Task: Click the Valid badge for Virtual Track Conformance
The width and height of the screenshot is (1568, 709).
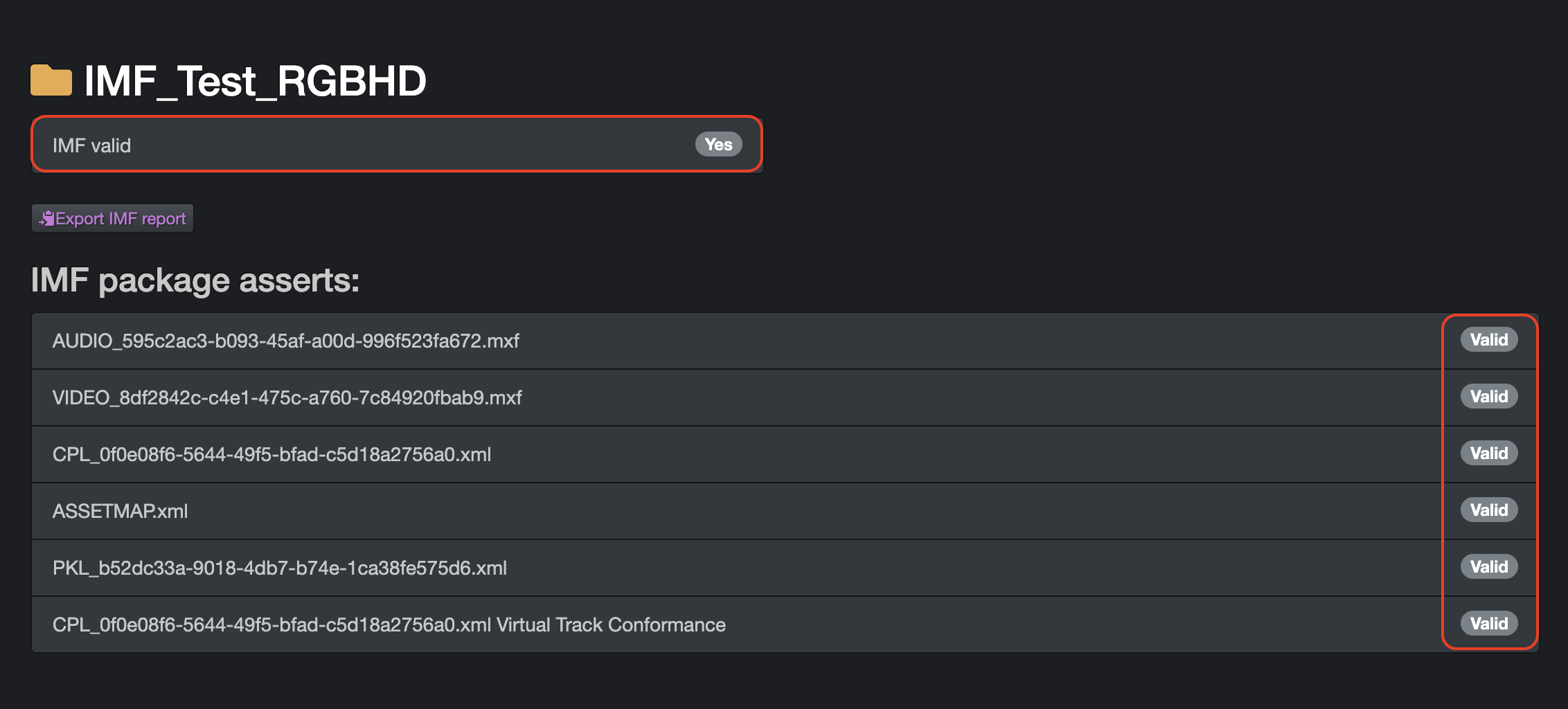Action: (1489, 624)
